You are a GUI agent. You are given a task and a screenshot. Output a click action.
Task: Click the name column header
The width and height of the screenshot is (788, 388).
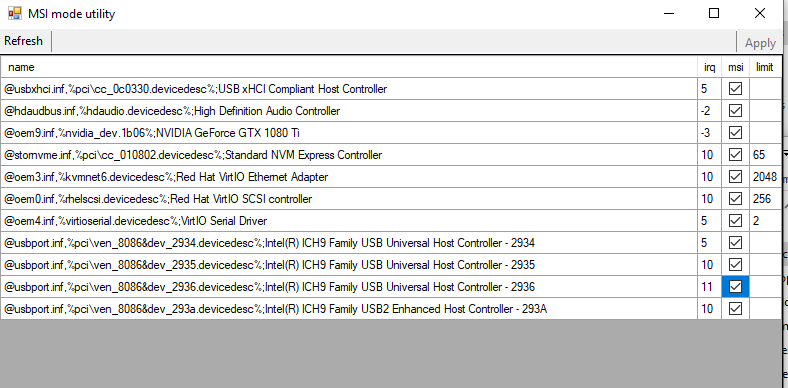click(349, 67)
